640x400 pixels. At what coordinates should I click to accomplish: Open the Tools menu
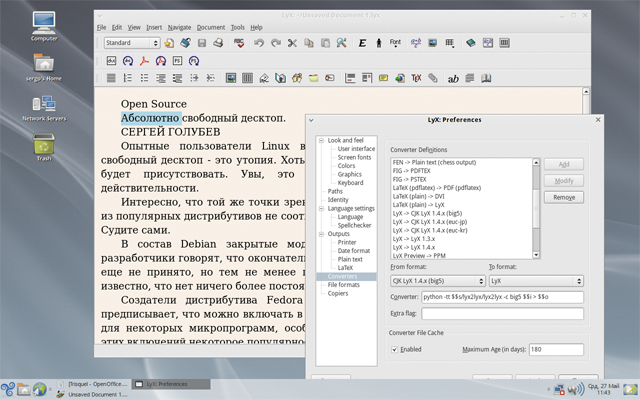[238, 27]
